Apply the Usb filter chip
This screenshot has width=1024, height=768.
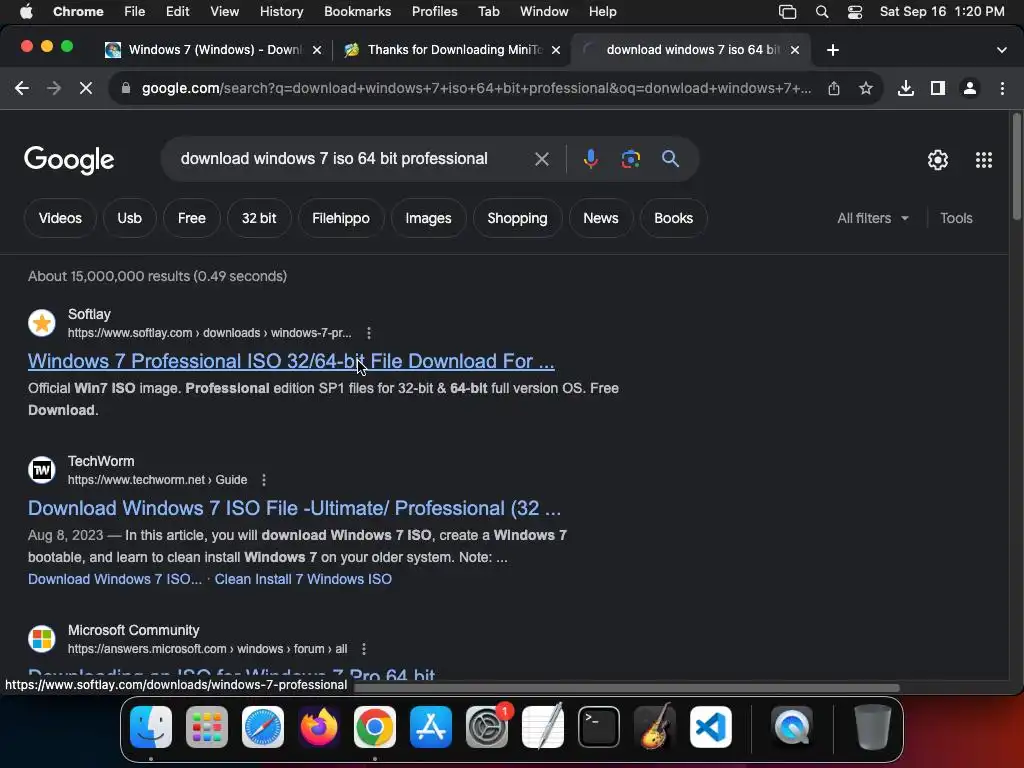click(129, 218)
